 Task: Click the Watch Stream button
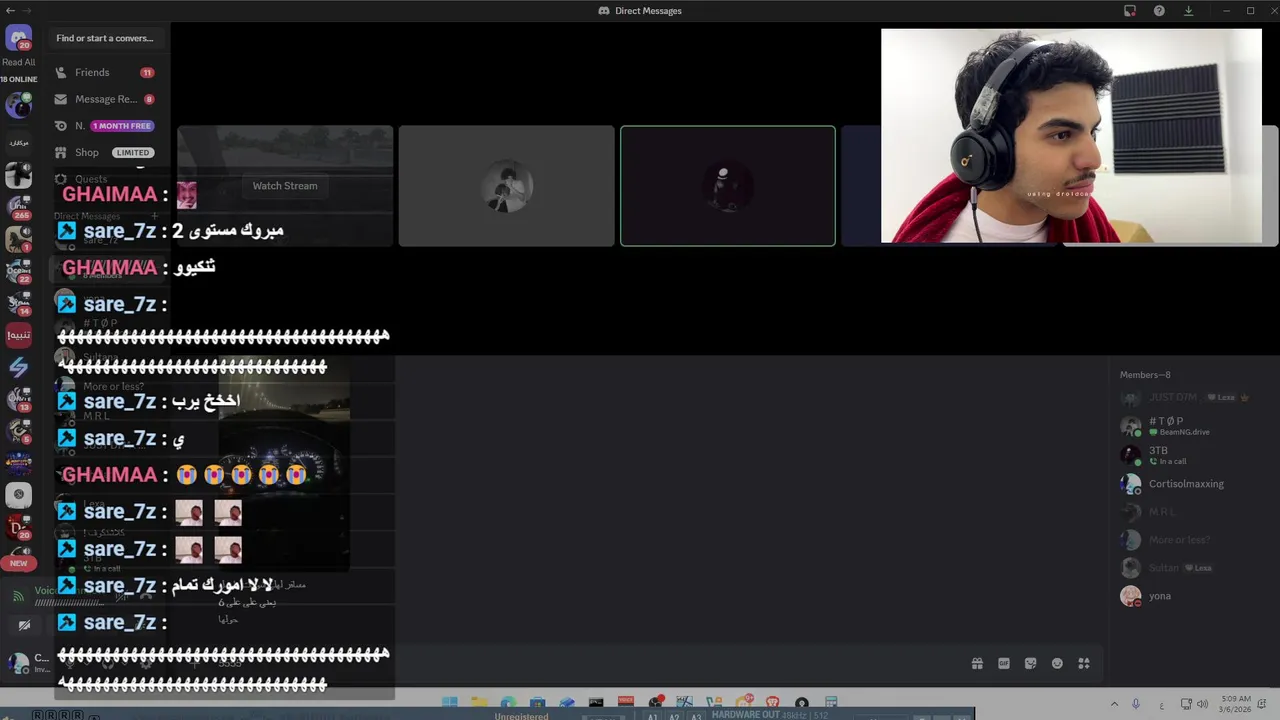(x=285, y=186)
